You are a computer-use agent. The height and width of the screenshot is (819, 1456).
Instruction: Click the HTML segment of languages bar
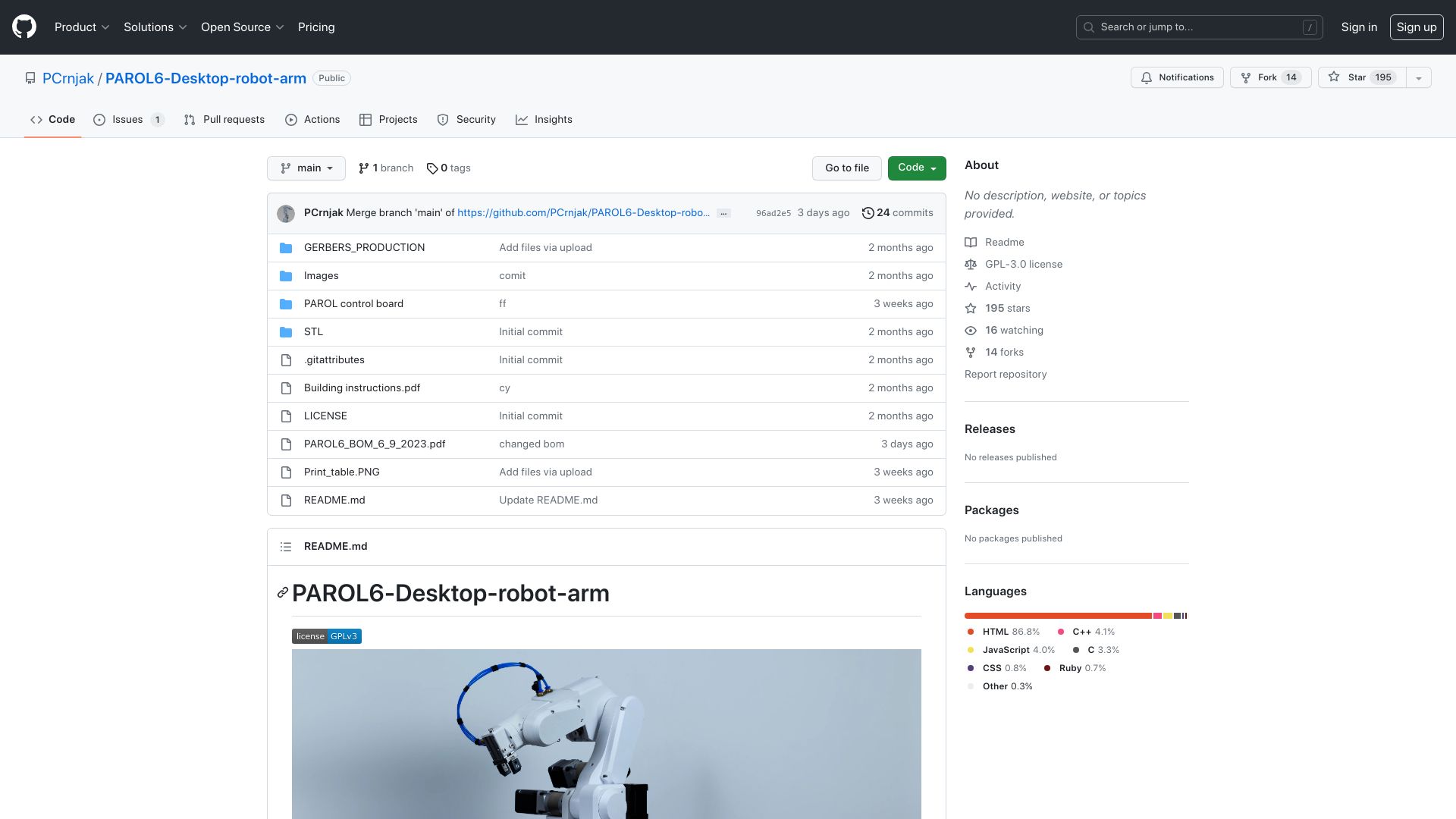click(1058, 616)
